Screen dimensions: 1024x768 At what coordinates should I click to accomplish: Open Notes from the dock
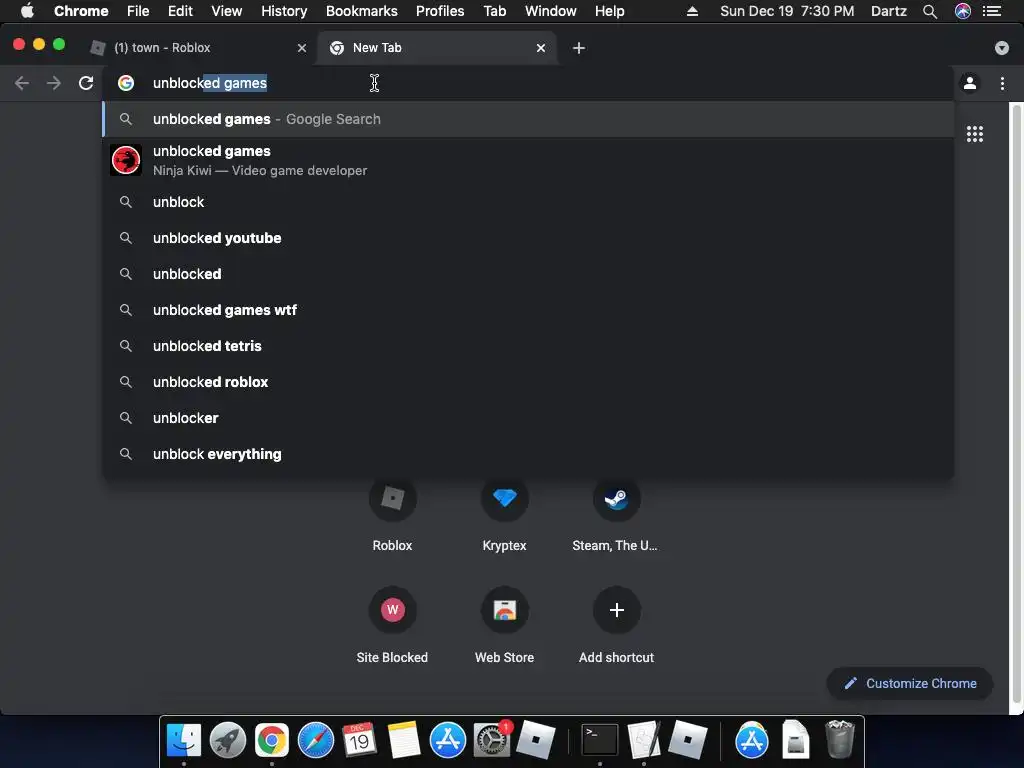(x=404, y=740)
